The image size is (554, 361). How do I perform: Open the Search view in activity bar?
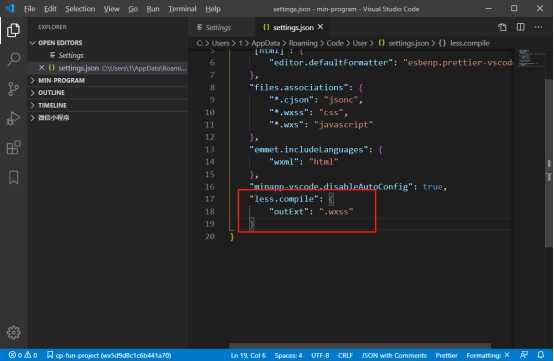14,59
